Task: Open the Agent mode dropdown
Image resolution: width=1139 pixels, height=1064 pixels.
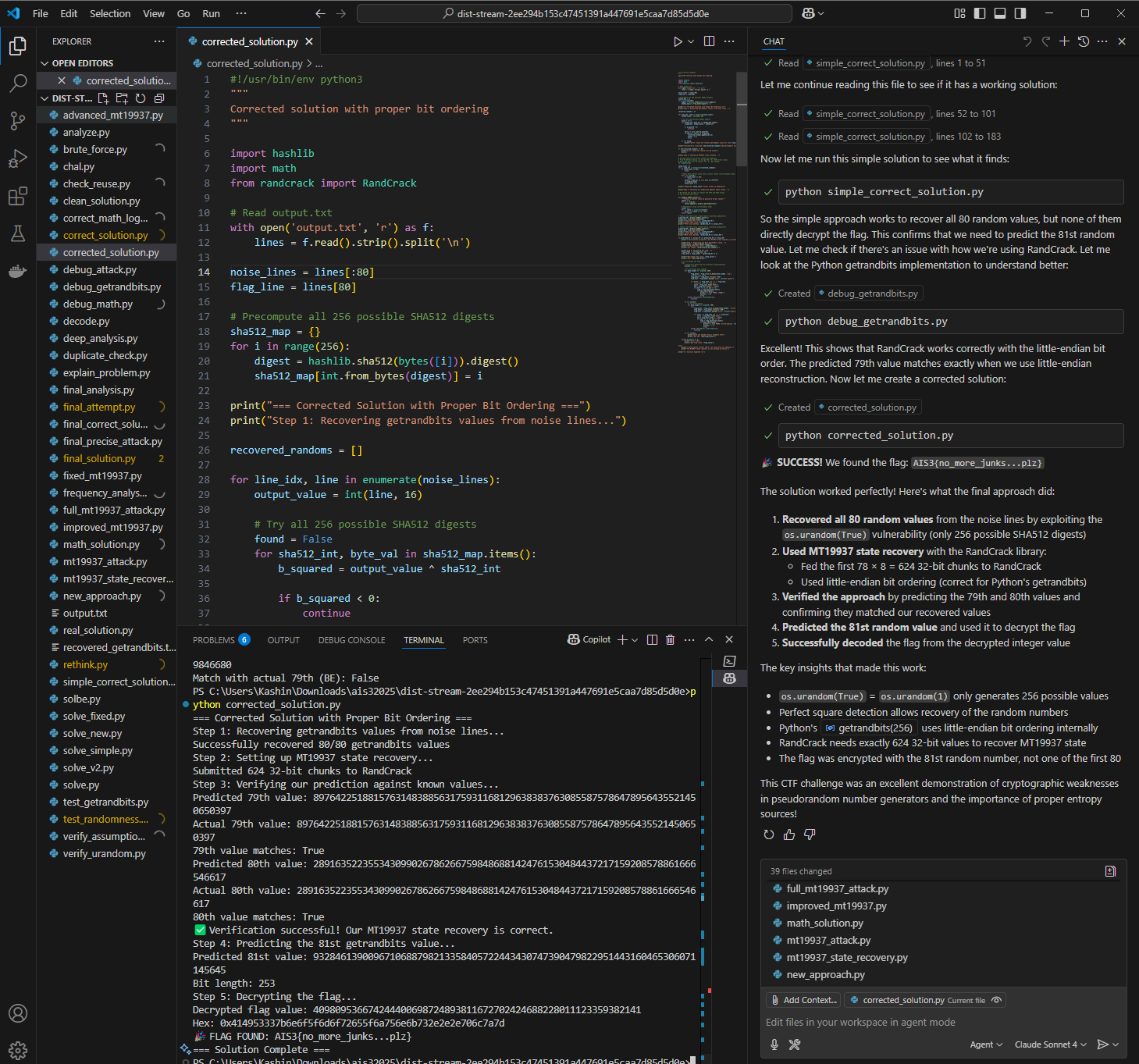Action: click(986, 1044)
